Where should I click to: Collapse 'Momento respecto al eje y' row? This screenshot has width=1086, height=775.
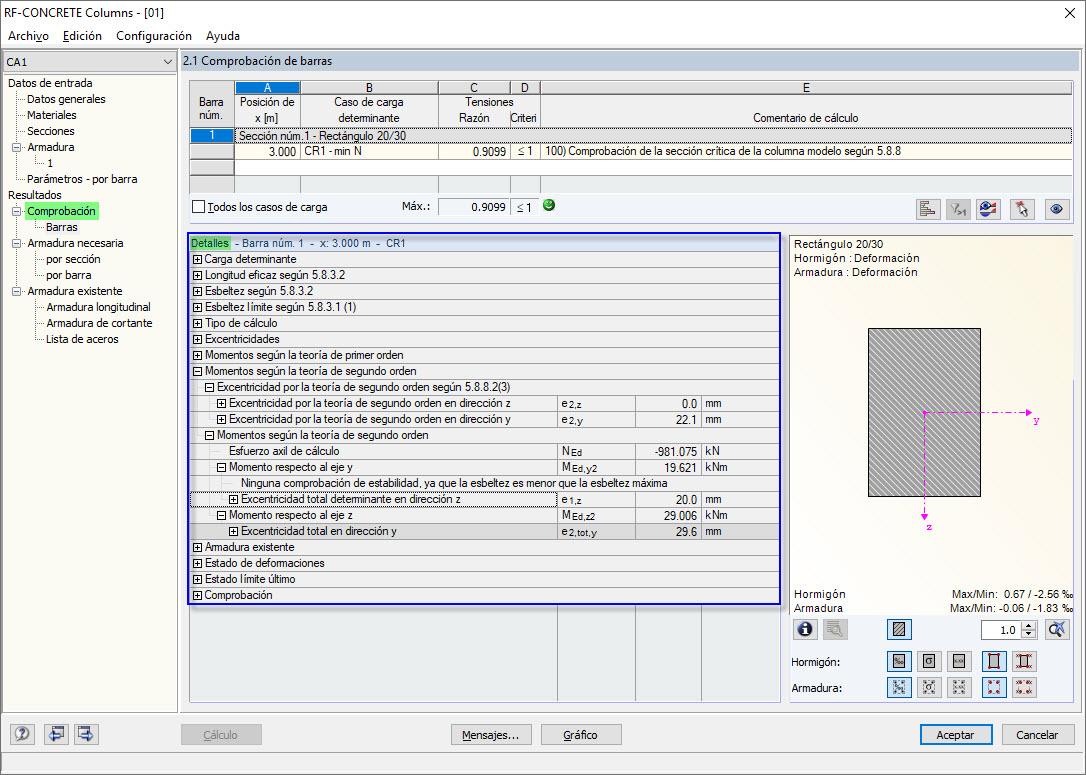coord(222,467)
